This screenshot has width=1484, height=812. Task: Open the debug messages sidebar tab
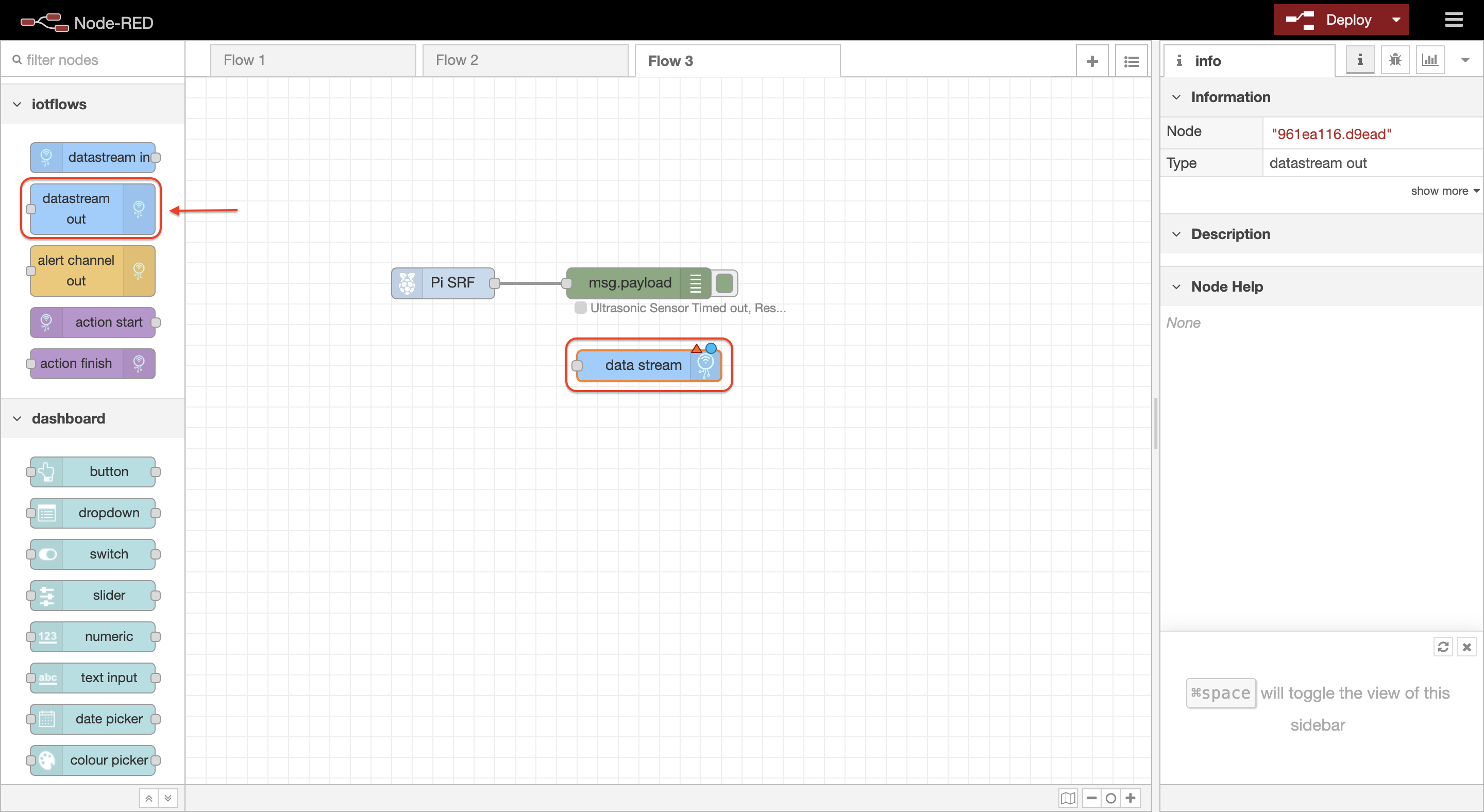[x=1395, y=60]
